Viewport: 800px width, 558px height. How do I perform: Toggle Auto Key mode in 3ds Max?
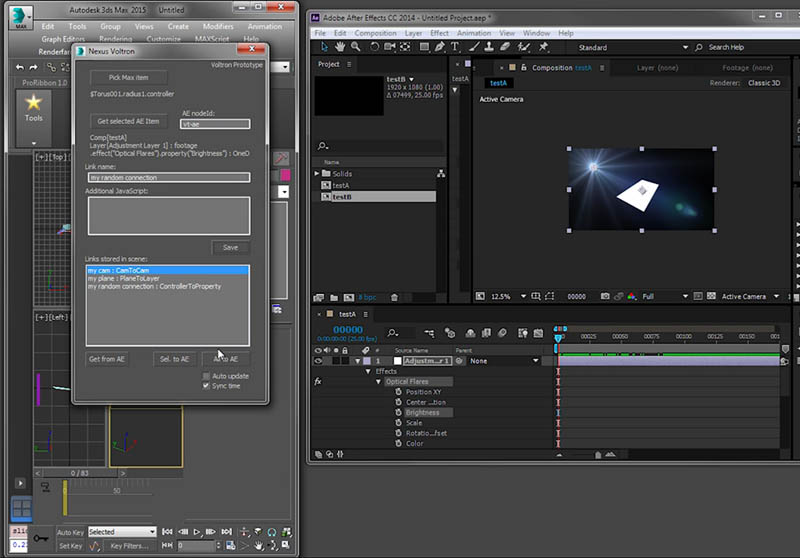70,532
